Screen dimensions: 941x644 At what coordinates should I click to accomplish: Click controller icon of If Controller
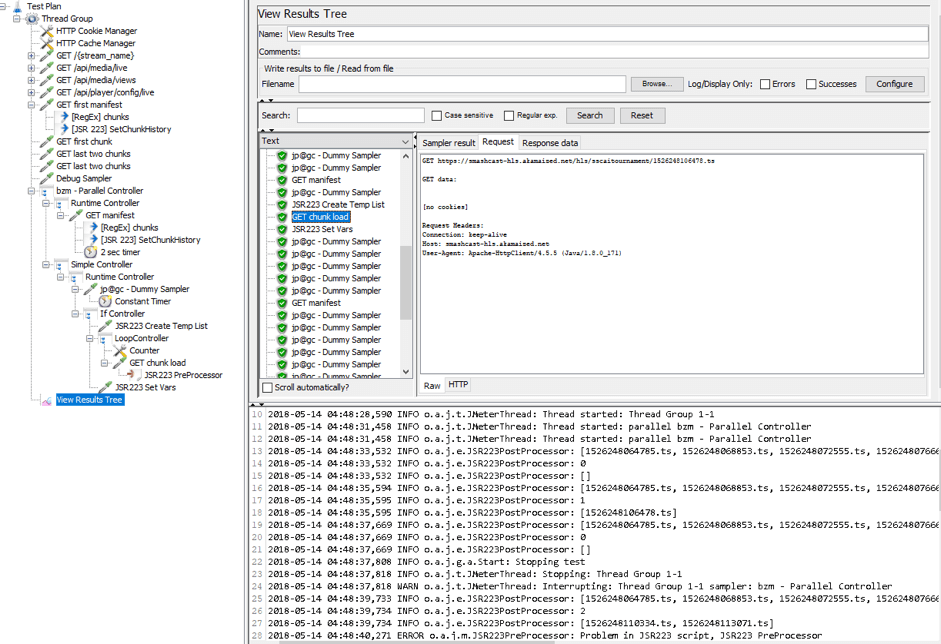(89, 314)
